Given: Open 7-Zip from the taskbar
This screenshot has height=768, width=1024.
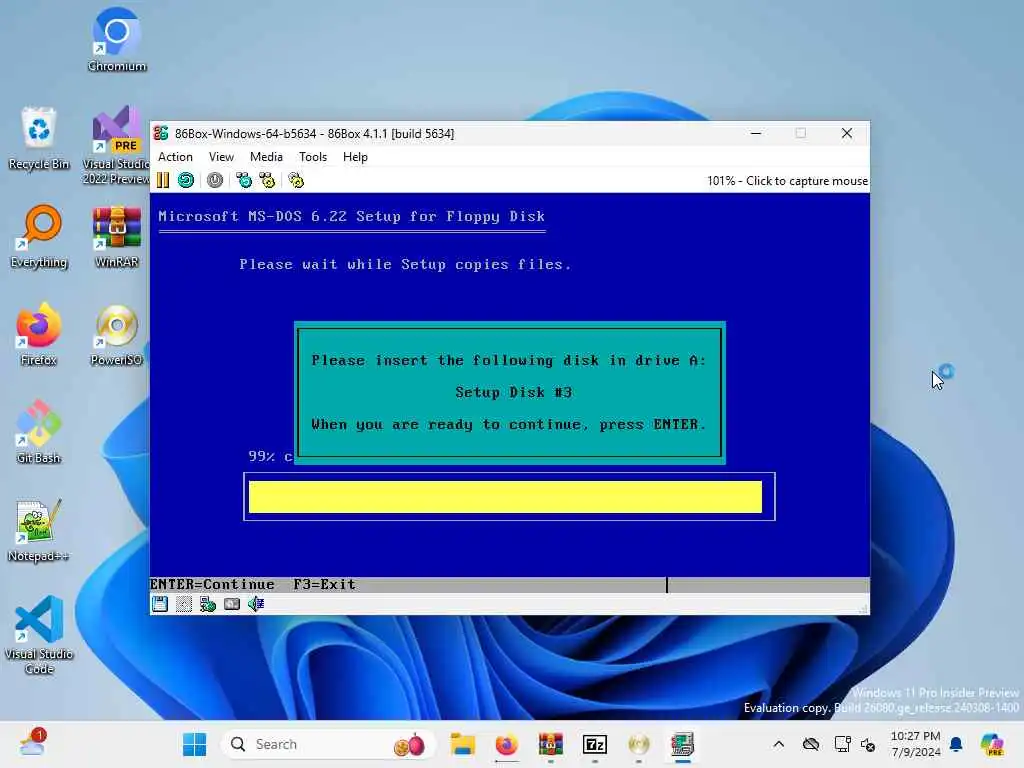Looking at the screenshot, I should click(595, 744).
